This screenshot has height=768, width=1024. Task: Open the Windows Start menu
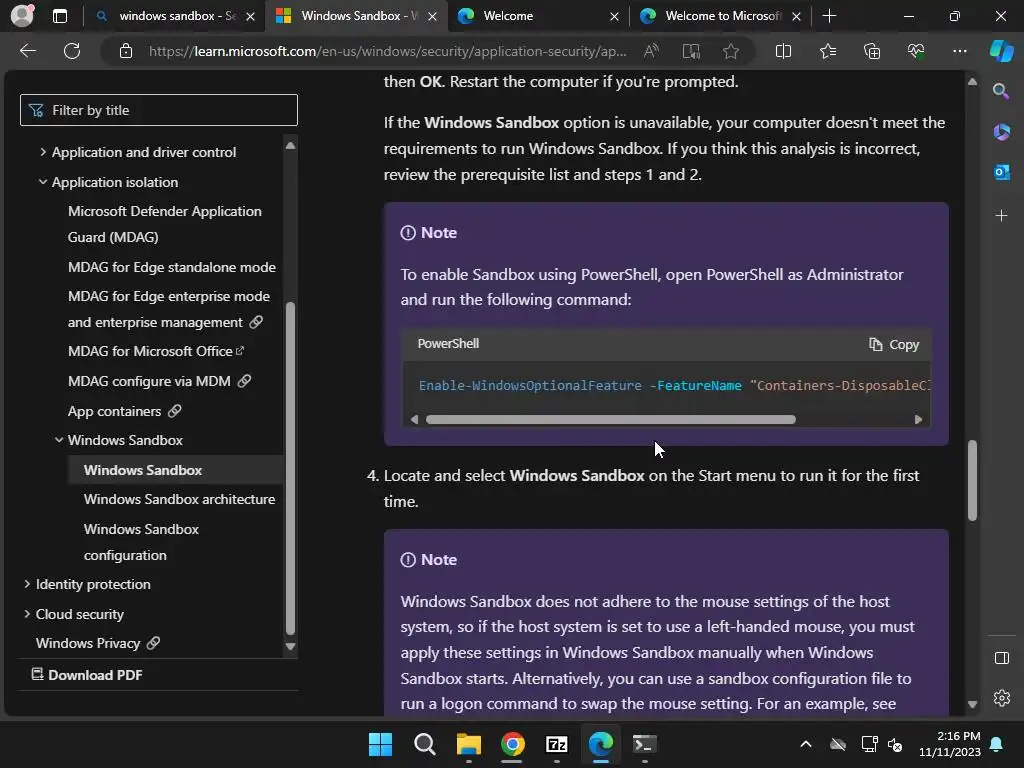[x=380, y=744]
